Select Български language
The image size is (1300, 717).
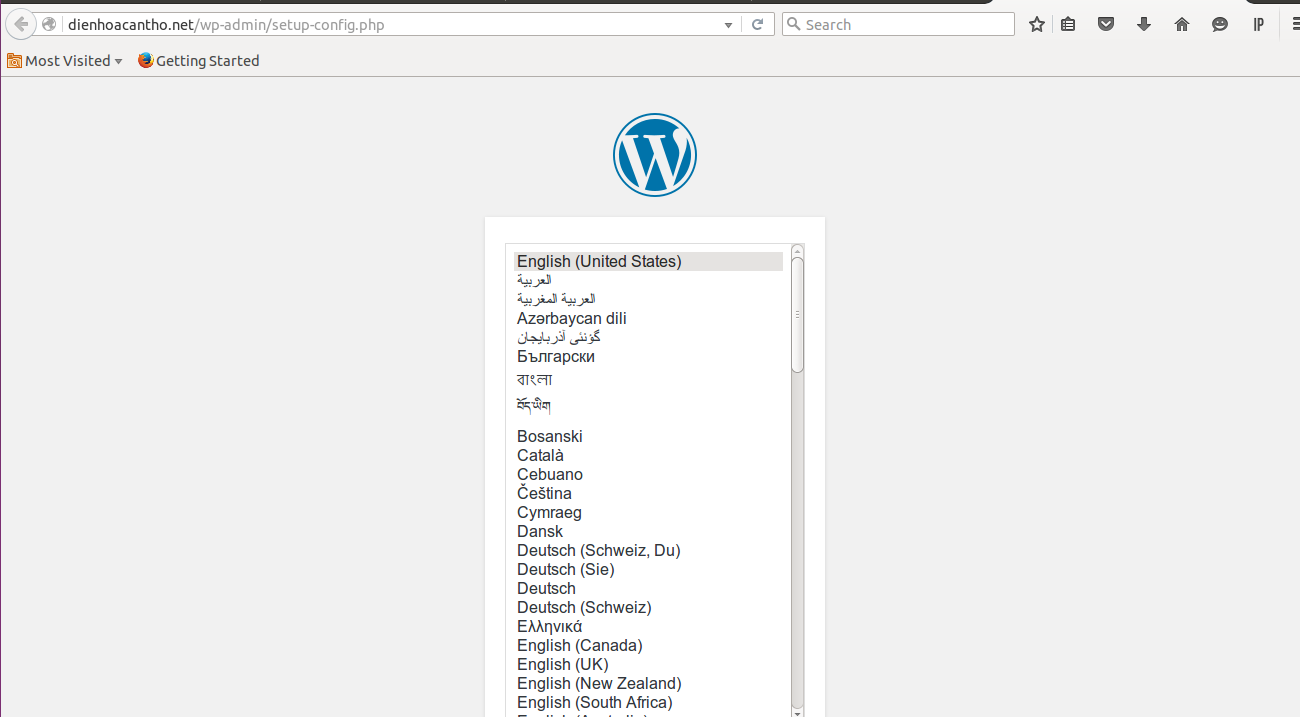[648, 357]
